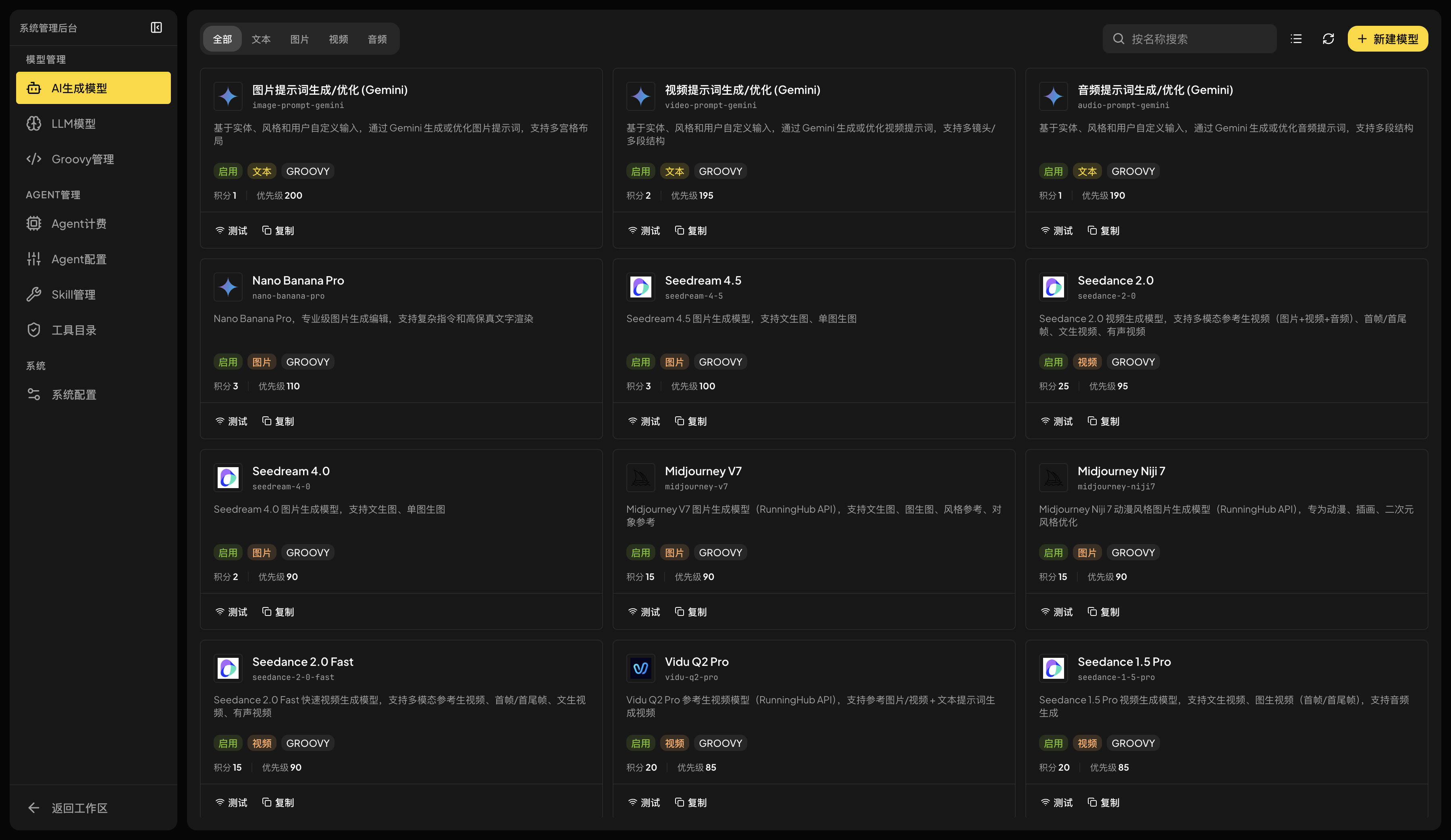Copy the Midjourney V7 model

[691, 611]
